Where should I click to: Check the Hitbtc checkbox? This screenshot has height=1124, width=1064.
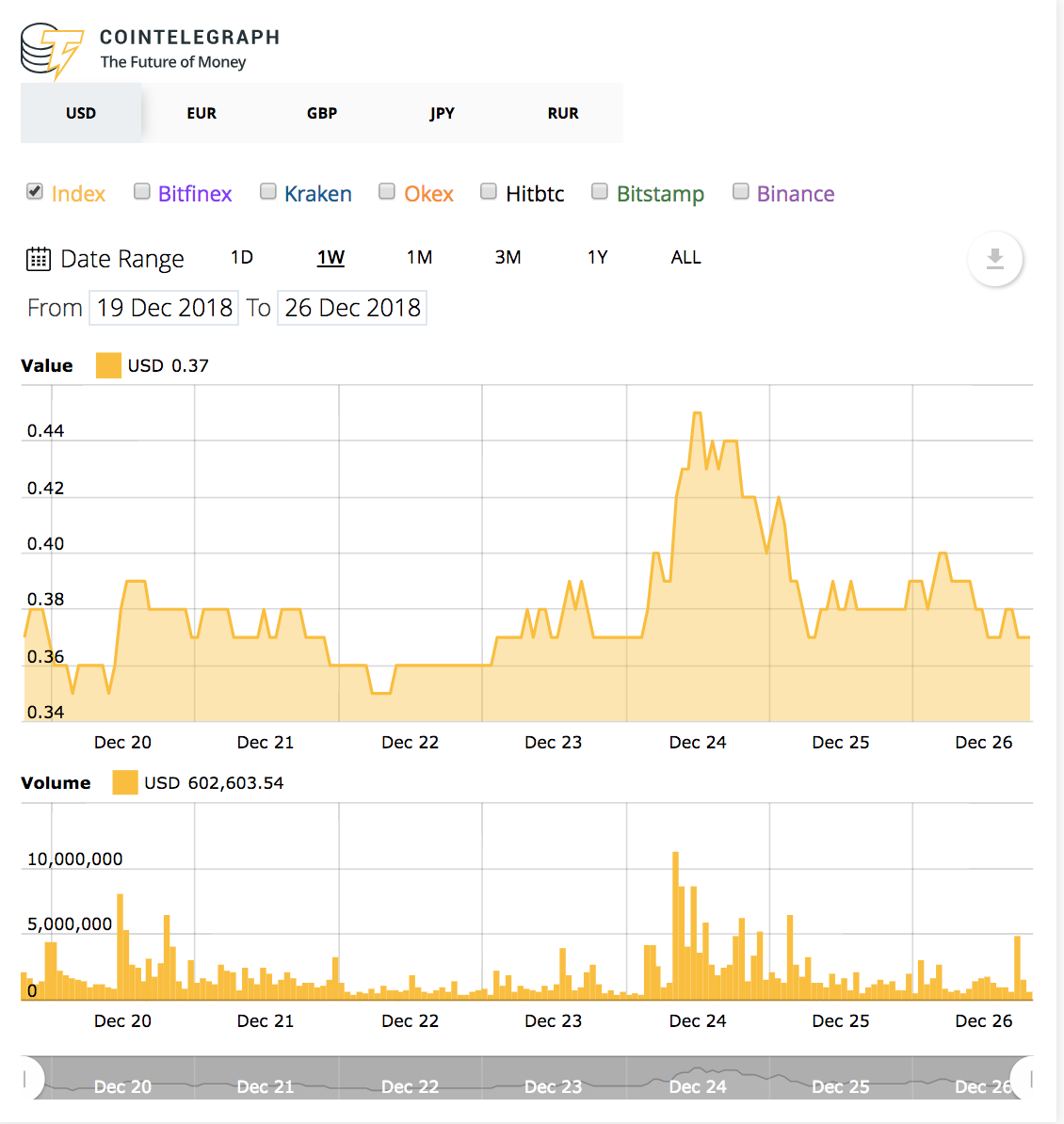[x=489, y=191]
